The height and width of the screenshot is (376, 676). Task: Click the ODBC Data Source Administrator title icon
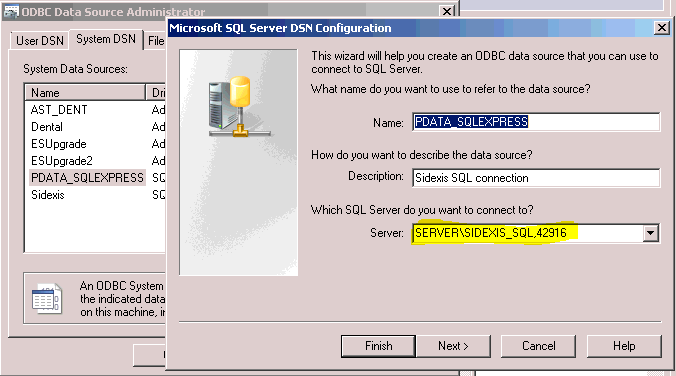coord(11,12)
